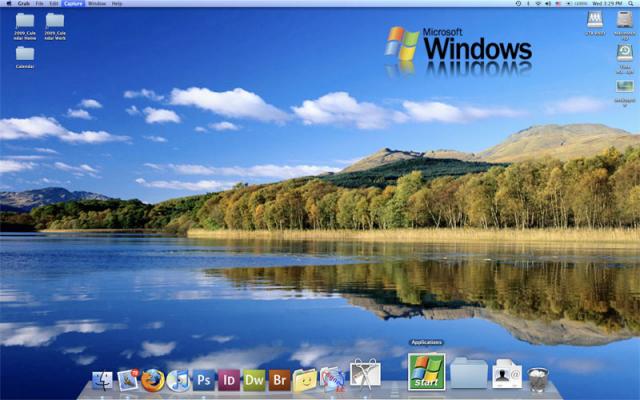Click the volume icon in the menu bar
The width and height of the screenshot is (640, 400).
[x=548, y=3]
